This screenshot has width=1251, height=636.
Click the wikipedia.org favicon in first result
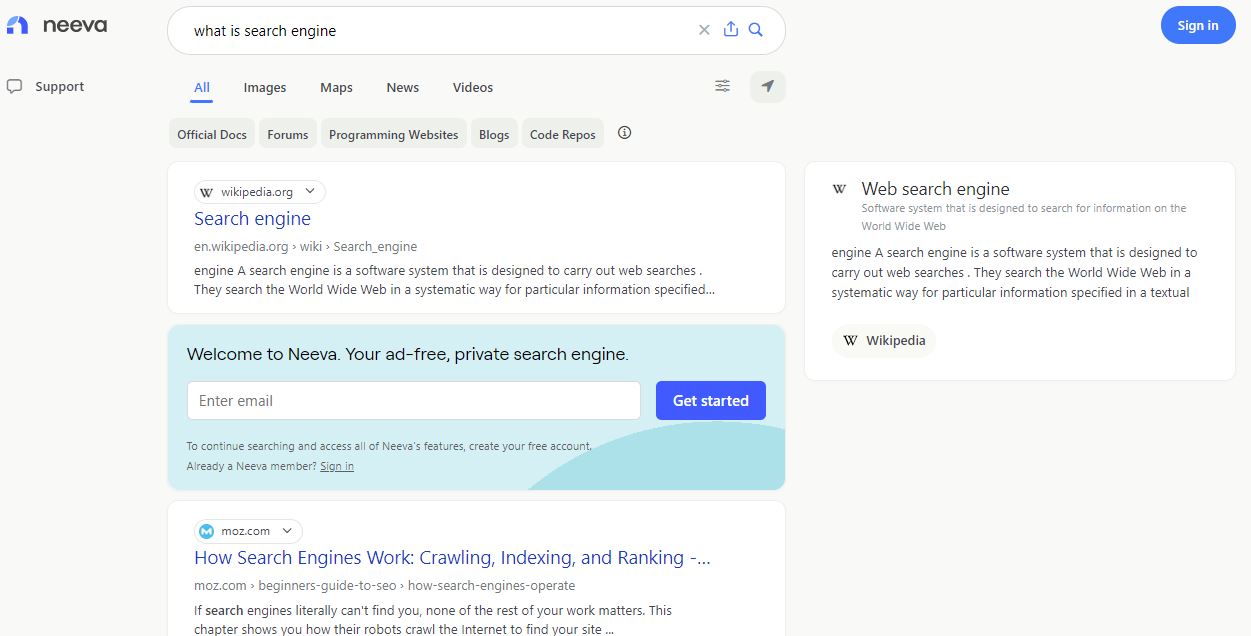tap(206, 192)
